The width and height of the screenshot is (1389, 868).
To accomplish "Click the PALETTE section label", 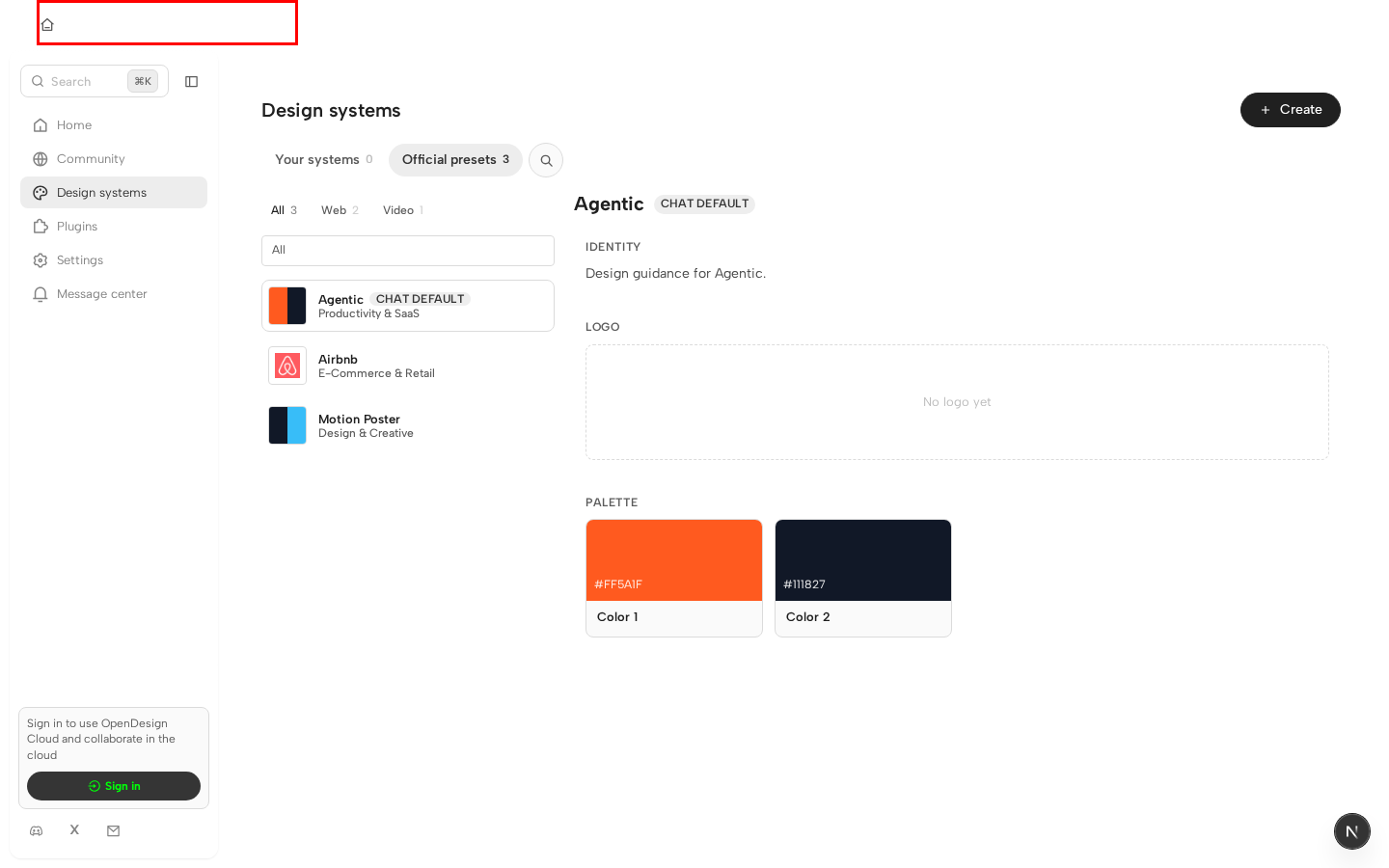I will [x=612, y=502].
